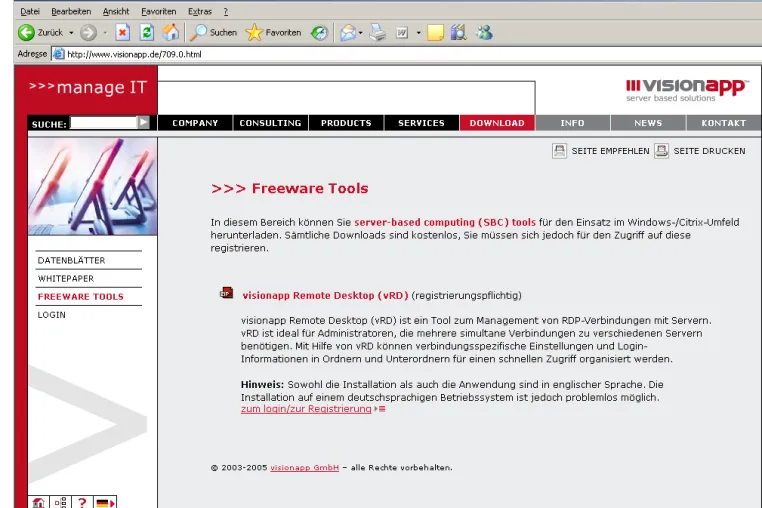Open the Datei menu
762x508 pixels.
pos(30,11)
